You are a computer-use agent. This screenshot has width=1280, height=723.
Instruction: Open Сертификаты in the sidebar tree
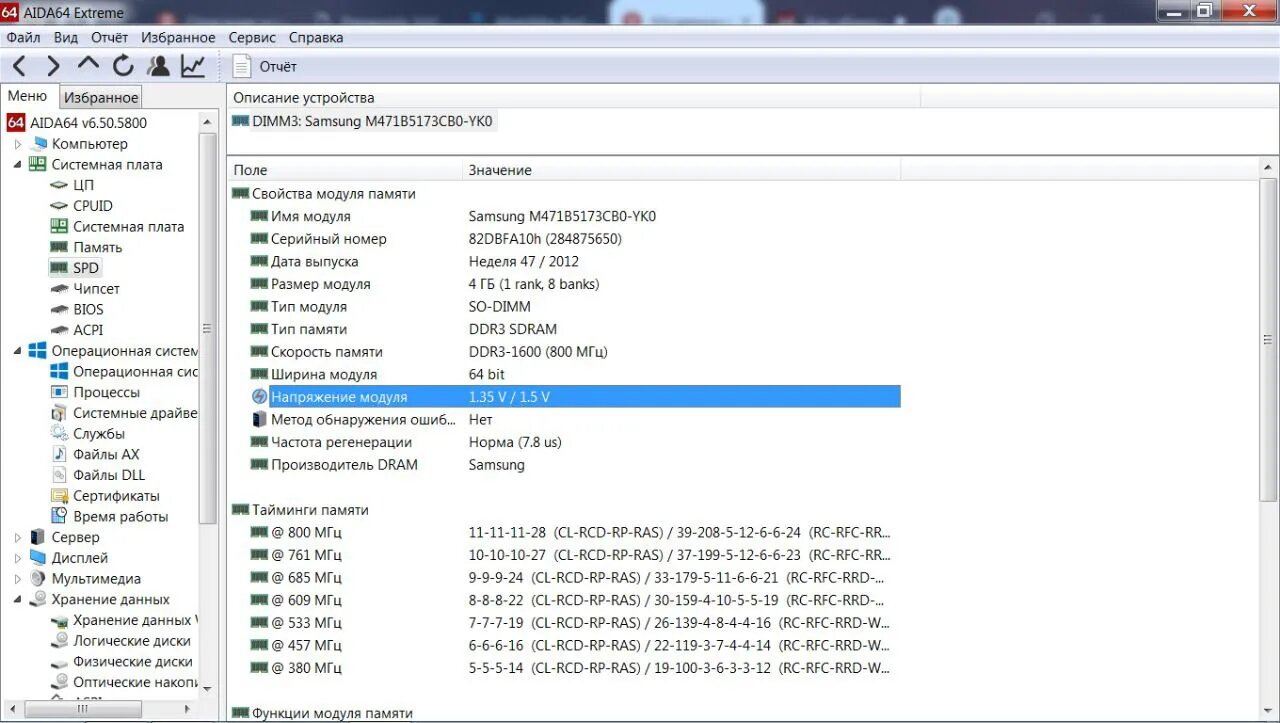click(116, 496)
